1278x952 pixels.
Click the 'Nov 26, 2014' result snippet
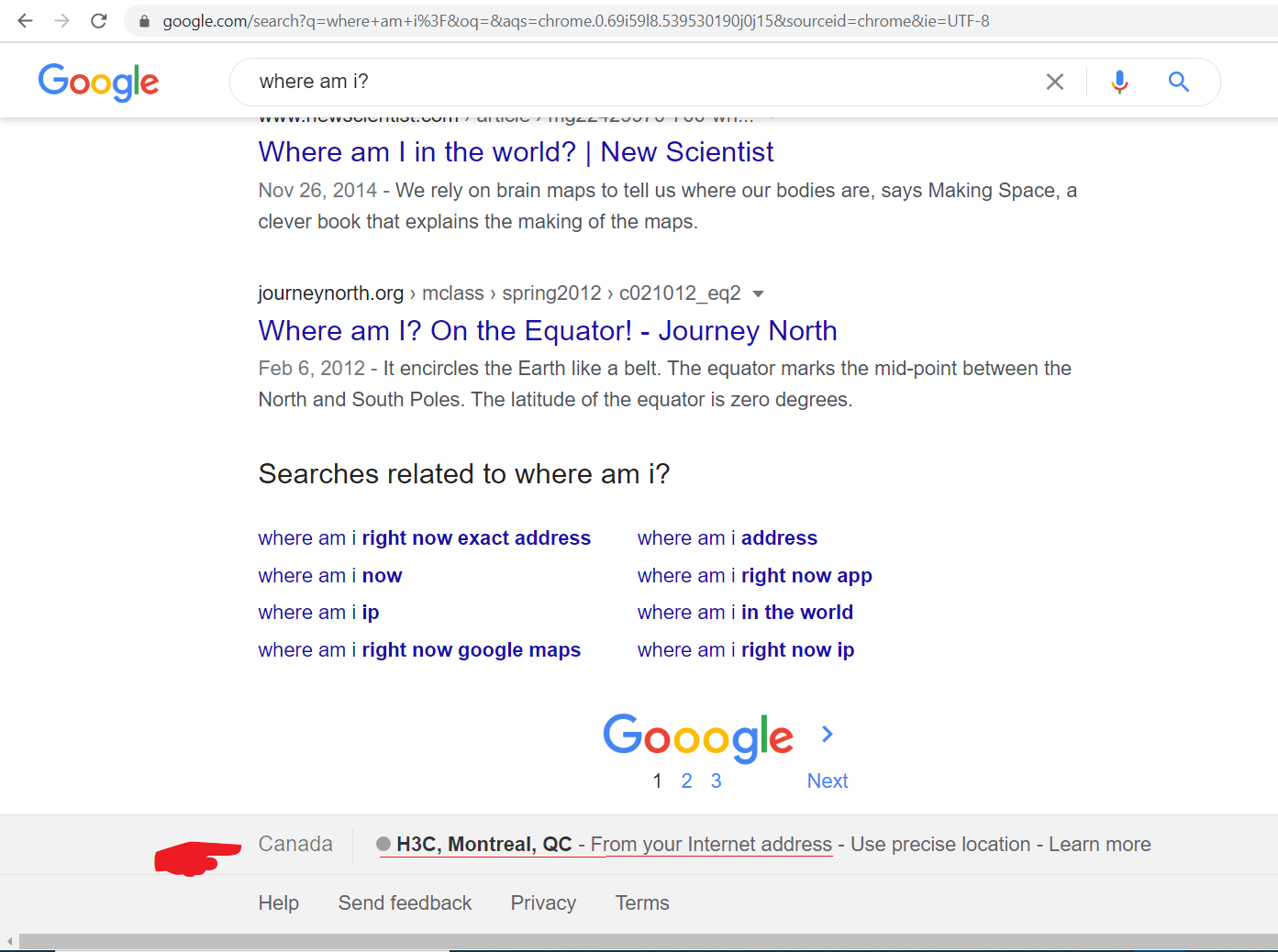coord(668,206)
